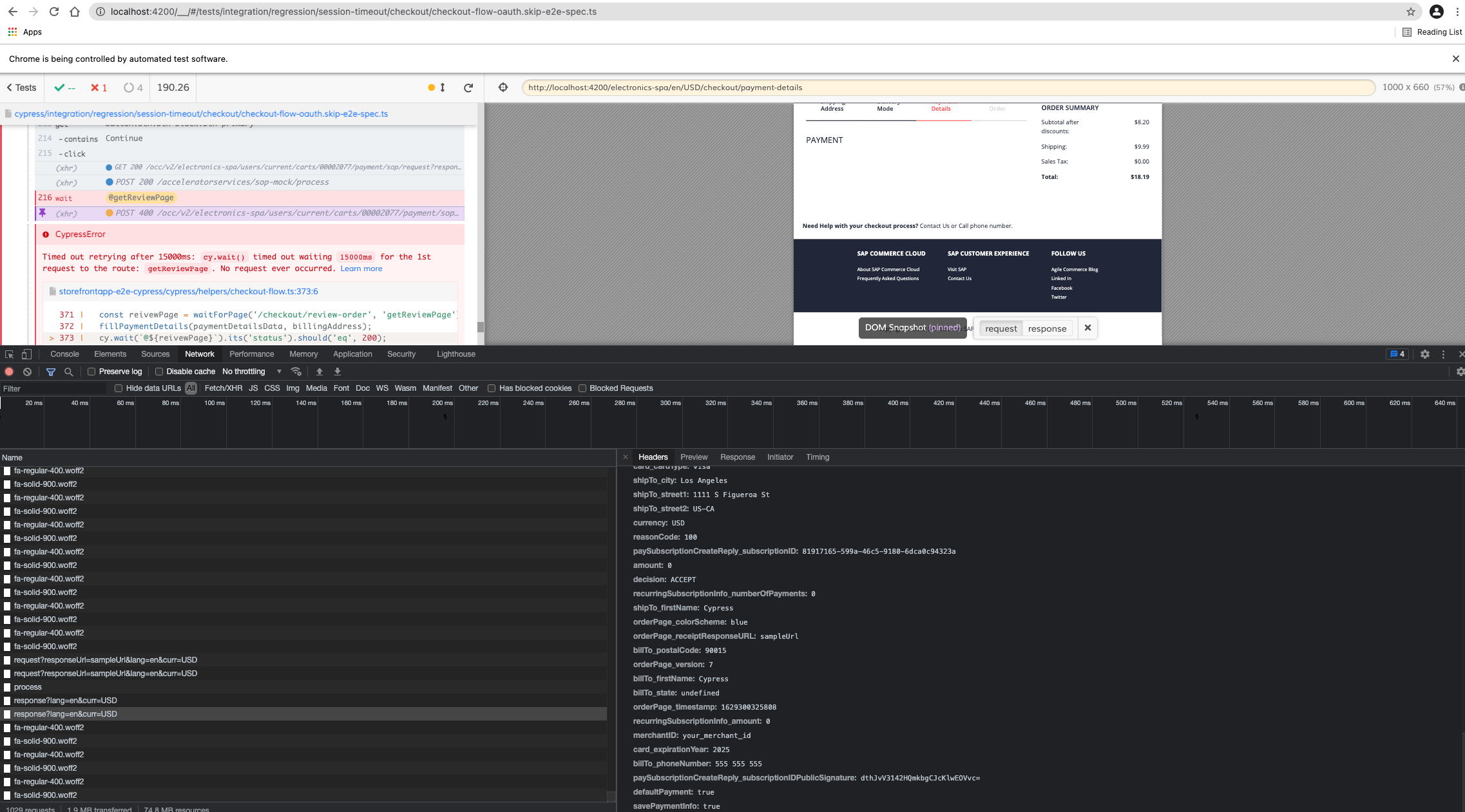The width and height of the screenshot is (1465, 812).
Task: Clear the network log in DevTools
Action: point(27,372)
